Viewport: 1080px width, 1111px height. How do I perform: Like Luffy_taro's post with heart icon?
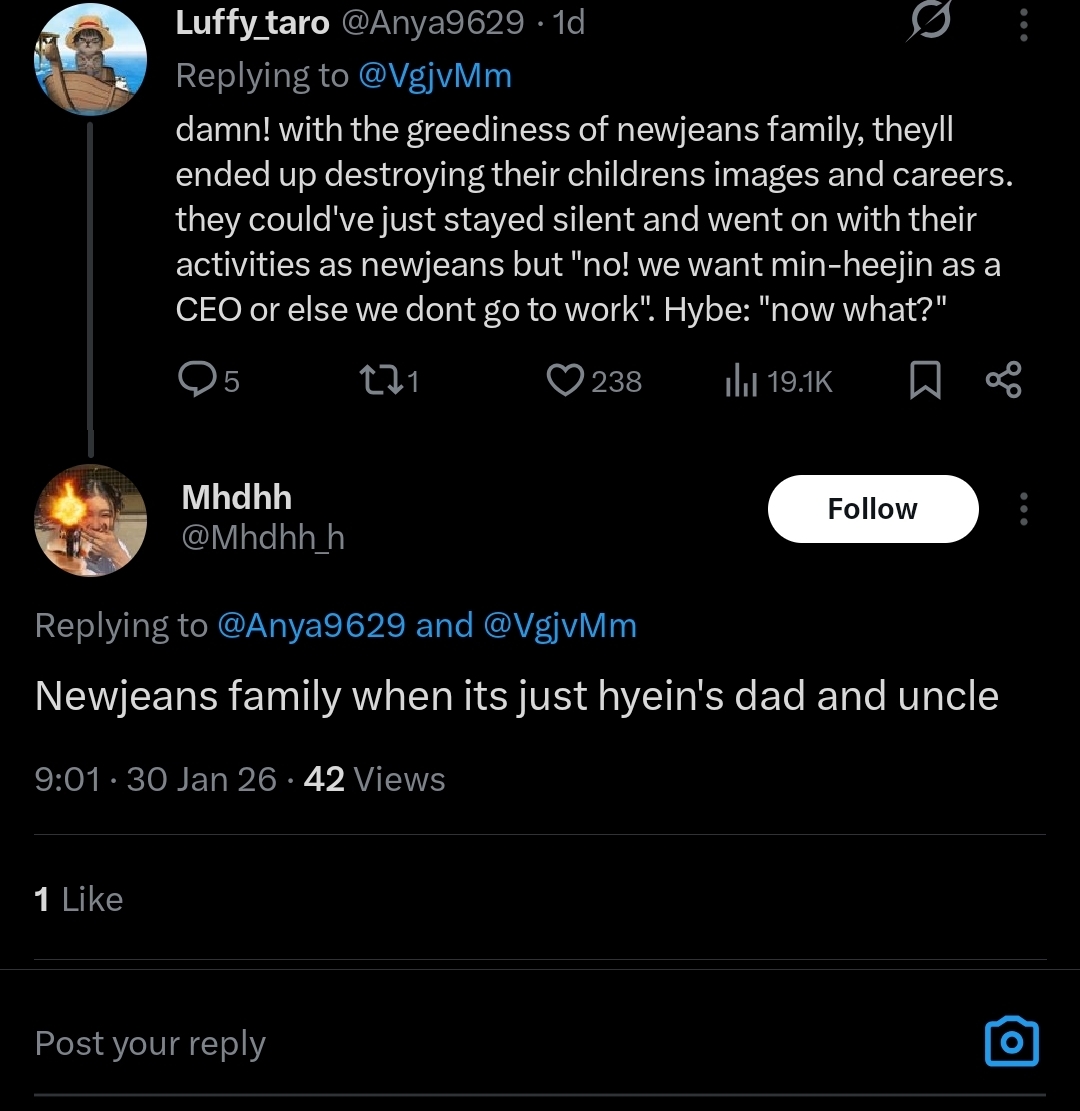566,381
